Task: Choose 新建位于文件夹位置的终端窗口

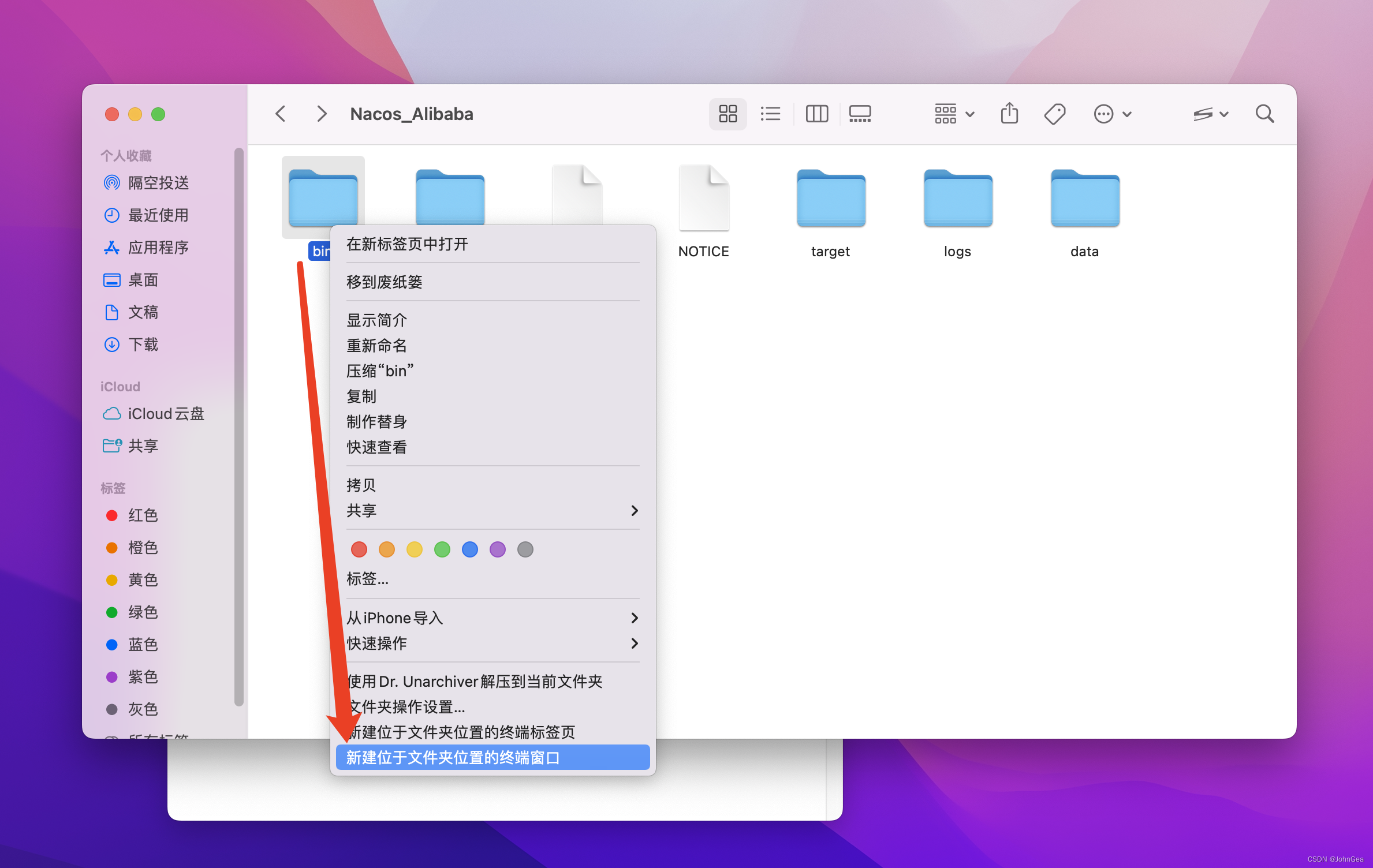Action: click(493, 758)
